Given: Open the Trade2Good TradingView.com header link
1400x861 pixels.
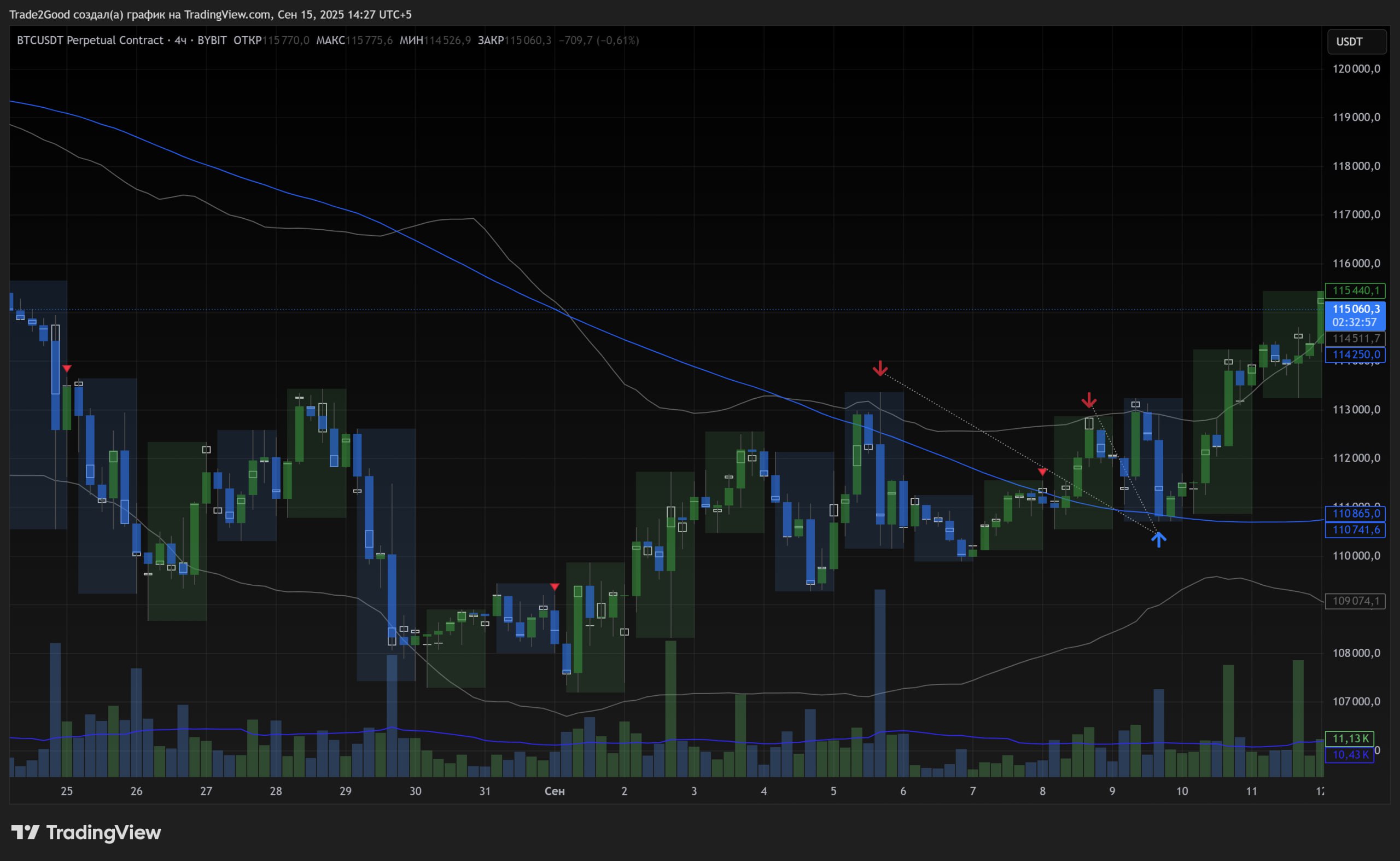Looking at the screenshot, I should click(210, 14).
